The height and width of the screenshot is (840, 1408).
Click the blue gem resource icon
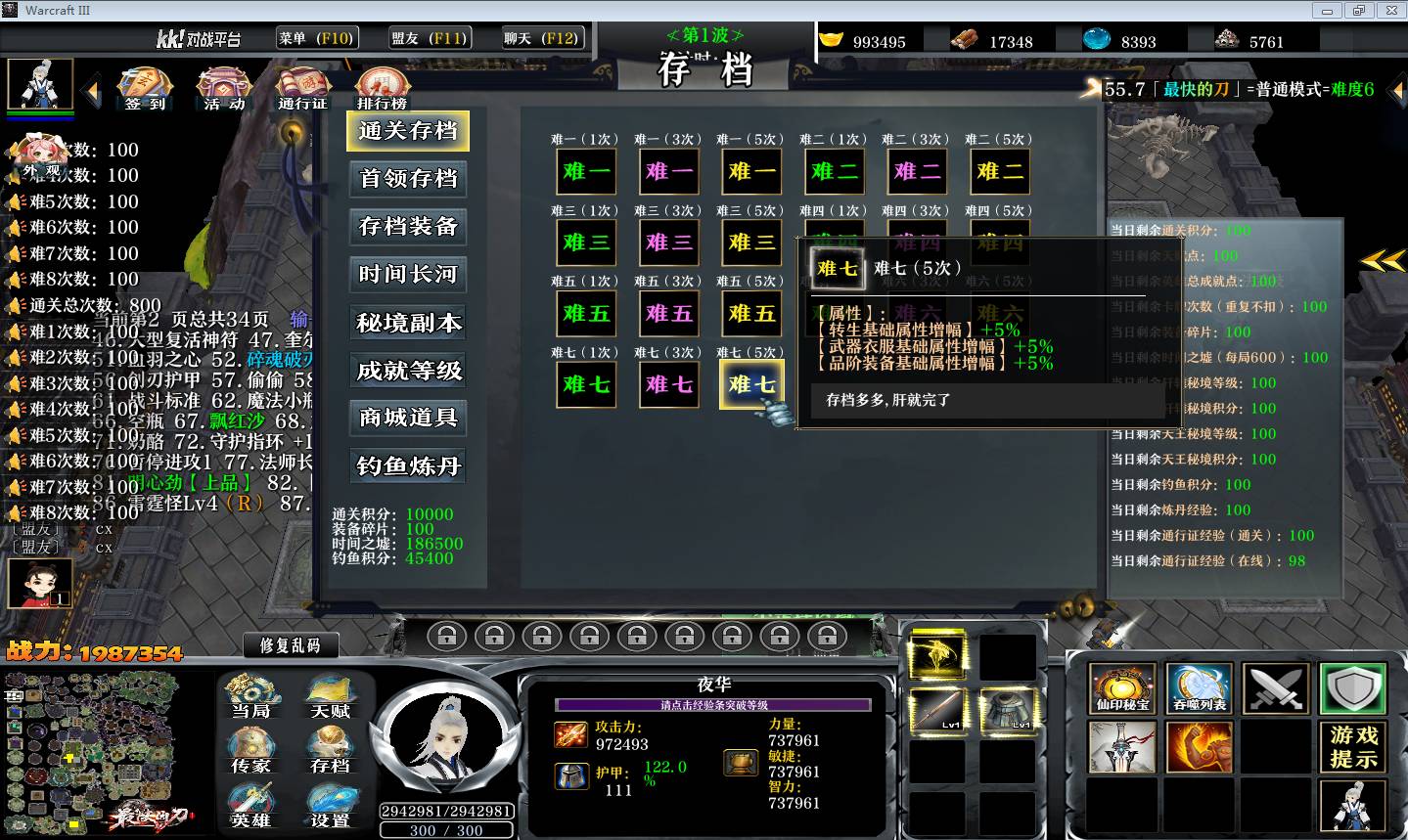click(x=1098, y=39)
